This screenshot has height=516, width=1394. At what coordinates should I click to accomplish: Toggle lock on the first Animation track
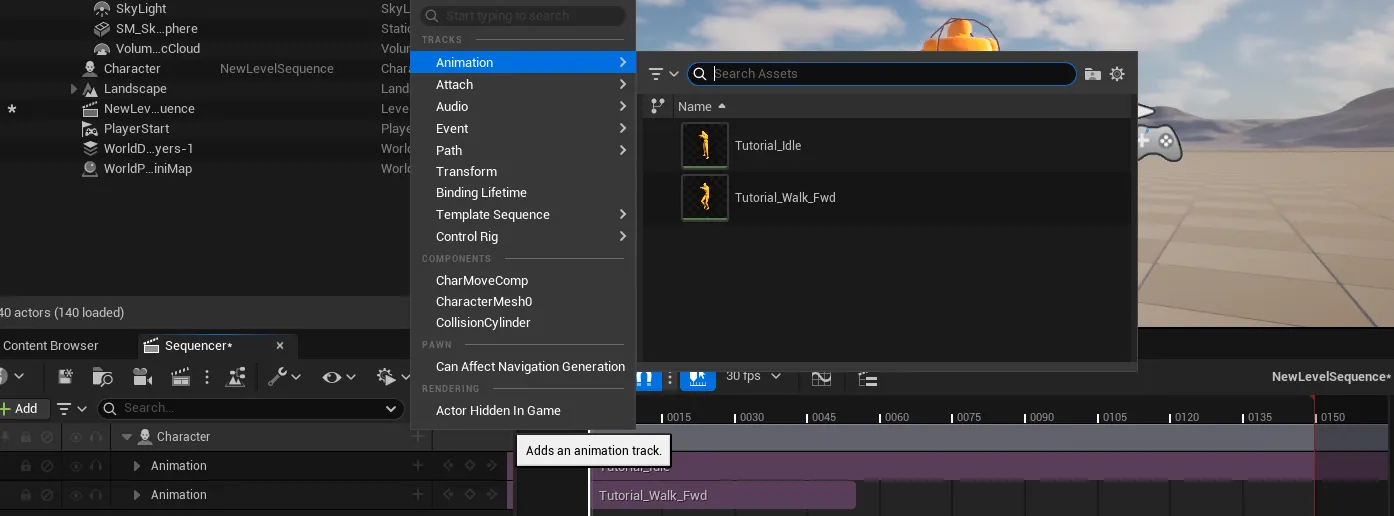[26, 466]
